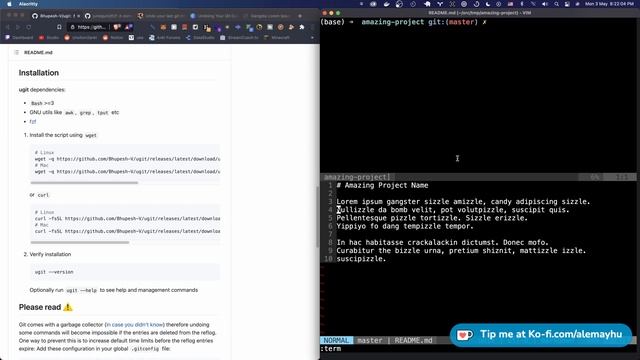Click the '# Amazing Project Name' line in Vim

click(382, 185)
